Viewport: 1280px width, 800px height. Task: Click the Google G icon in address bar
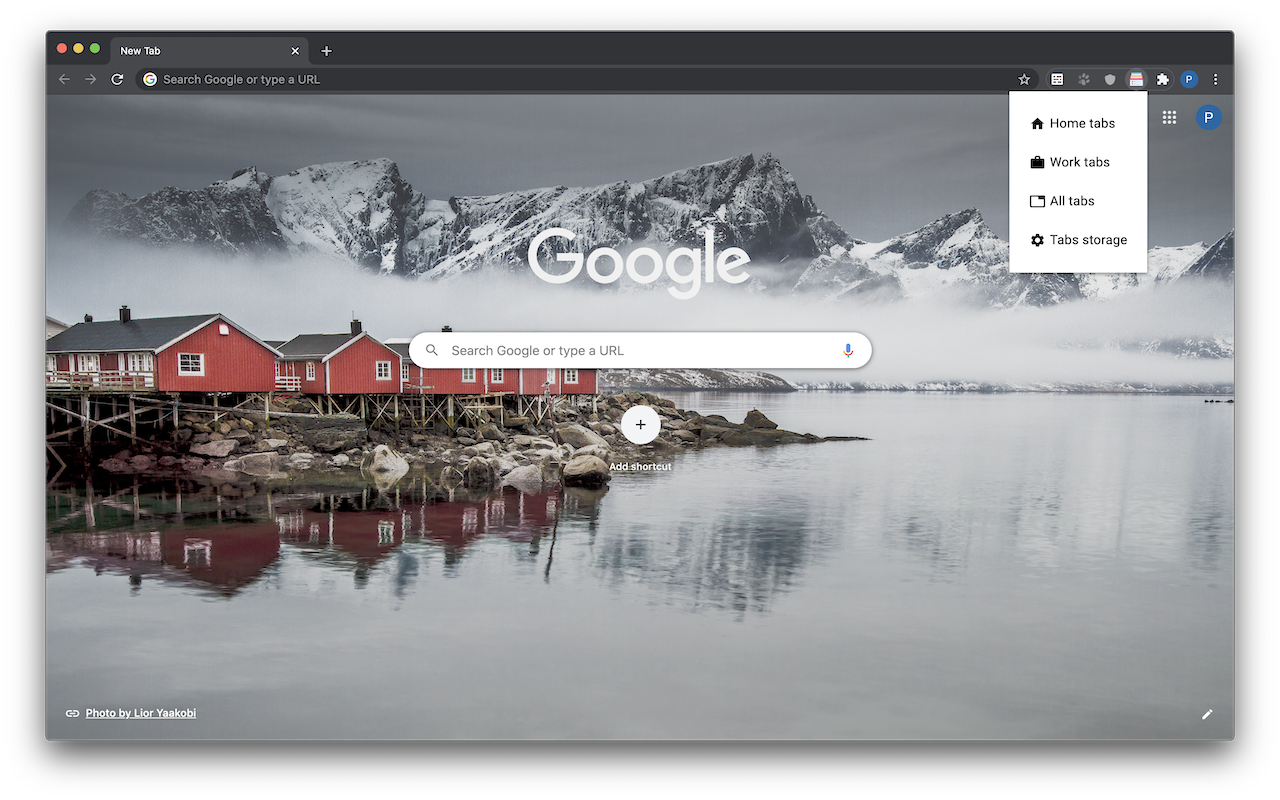pos(150,79)
